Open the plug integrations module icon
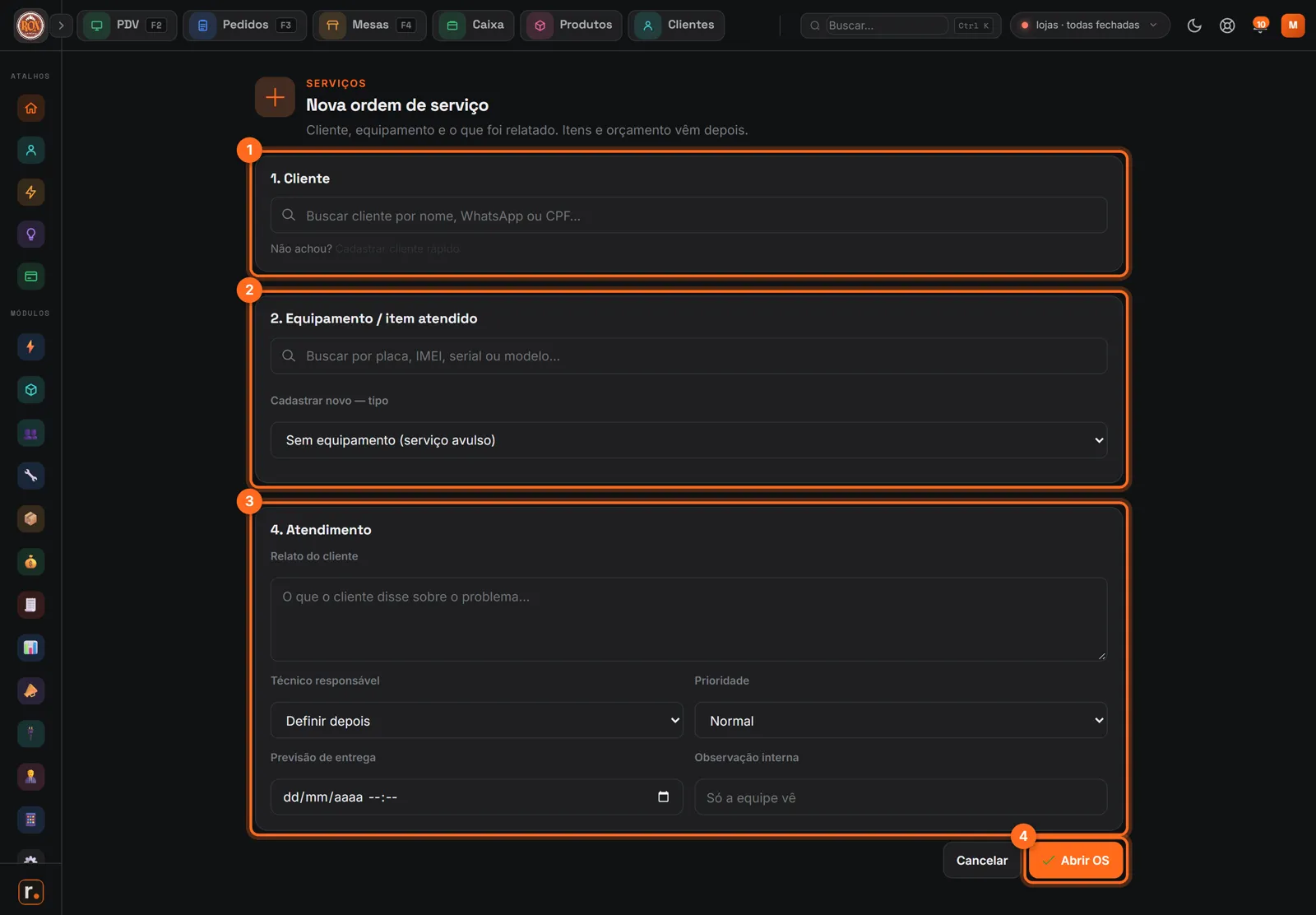 (31, 733)
